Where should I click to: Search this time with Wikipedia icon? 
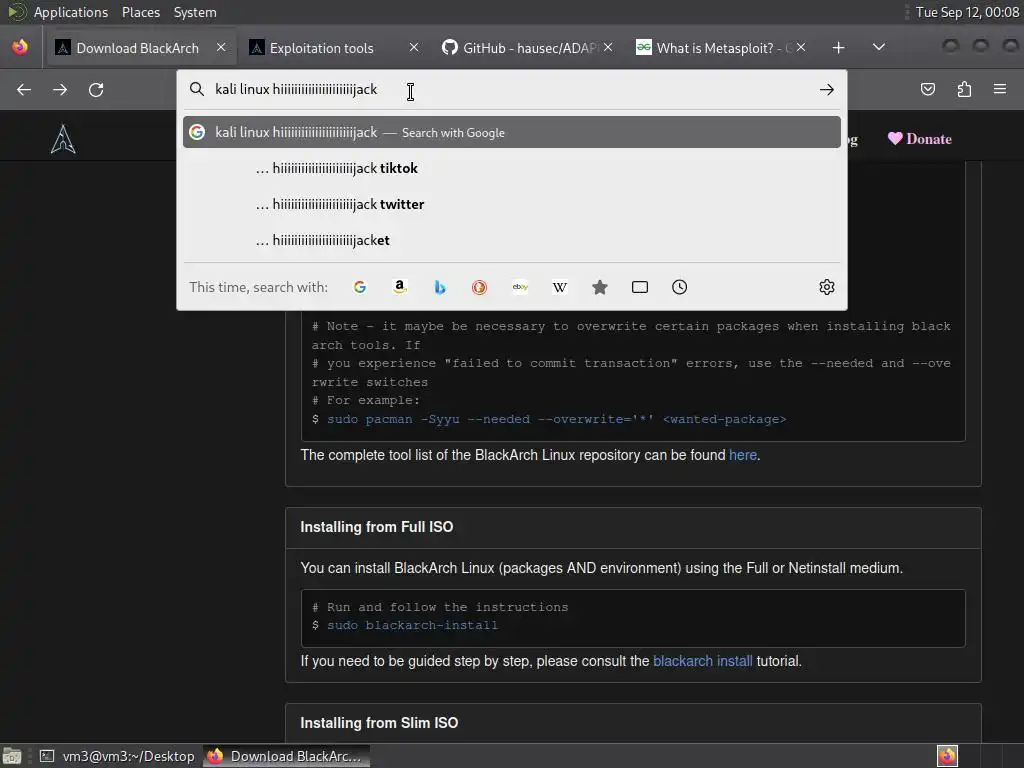coord(560,287)
